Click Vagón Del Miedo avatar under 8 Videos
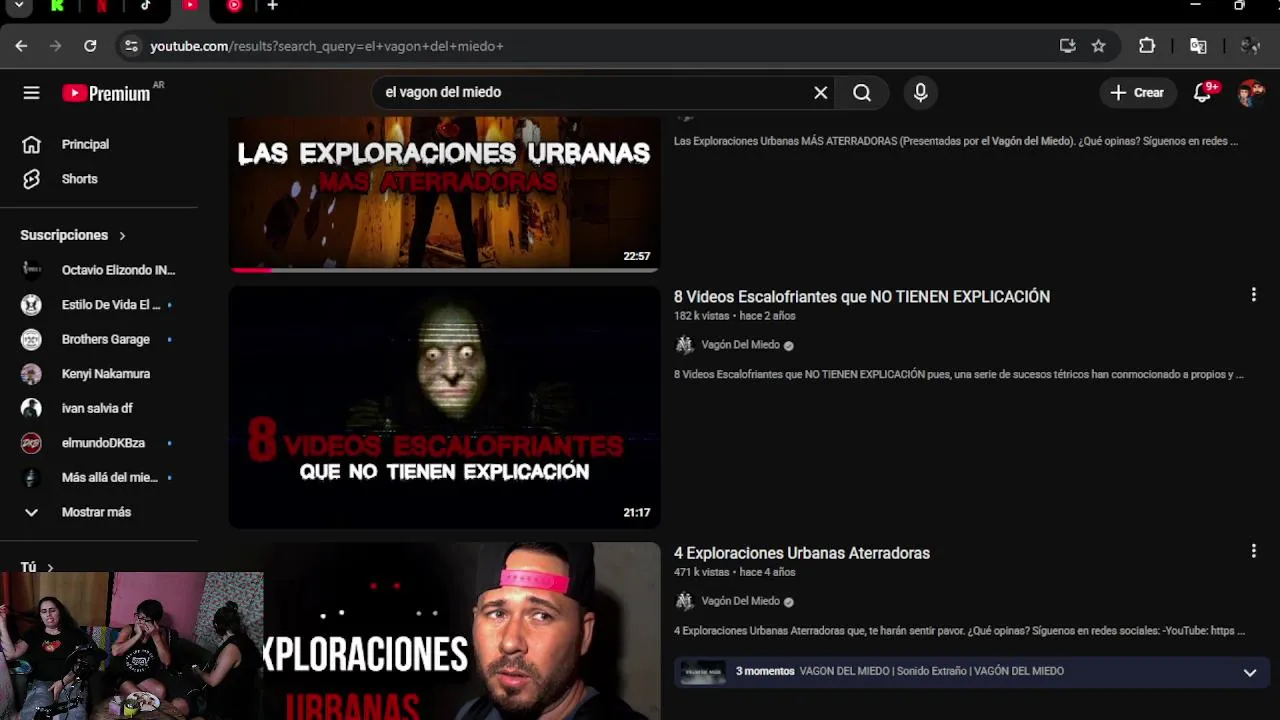Screen dimensions: 1280x720 (x=684, y=345)
